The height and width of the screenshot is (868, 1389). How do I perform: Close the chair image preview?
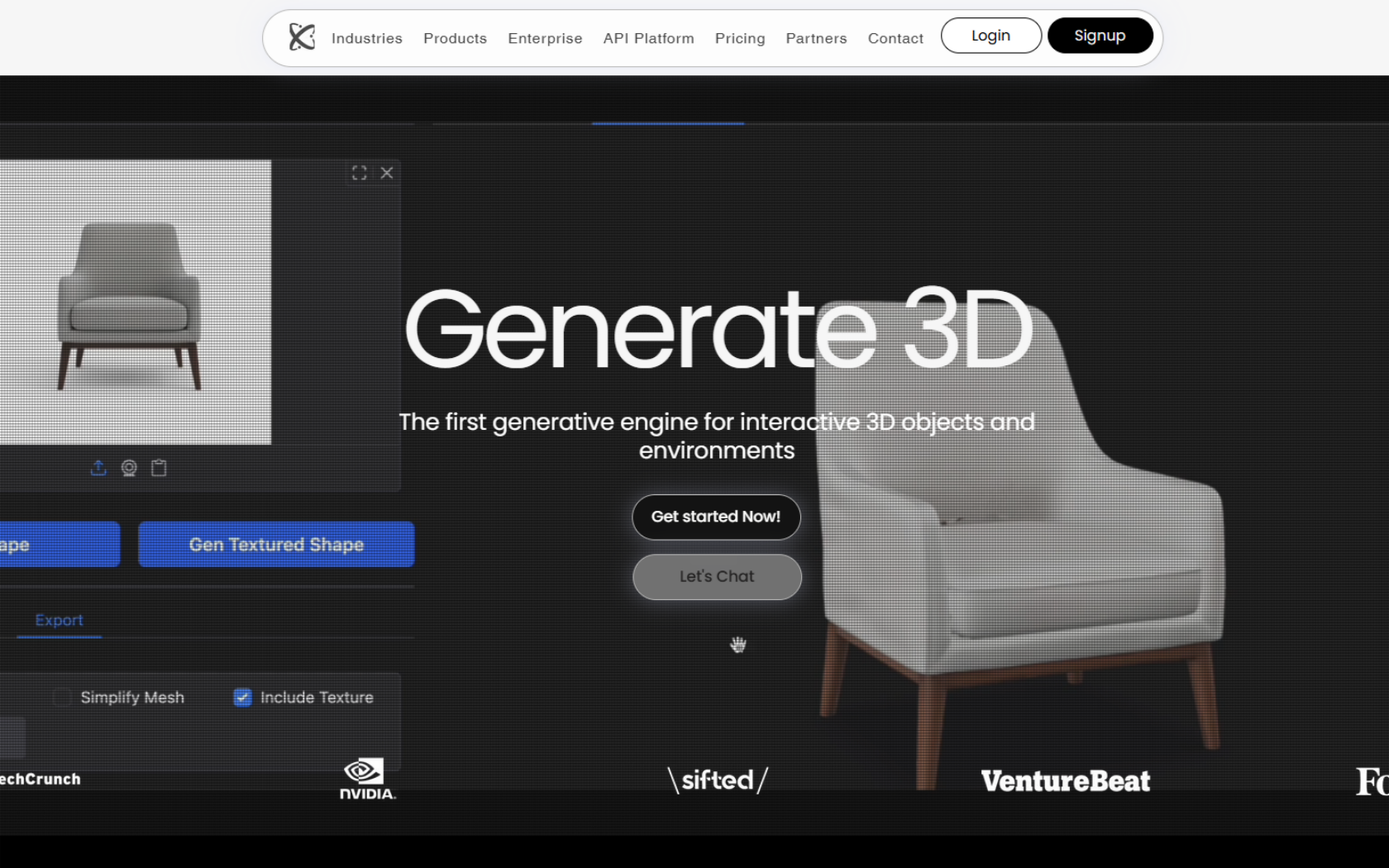(387, 173)
